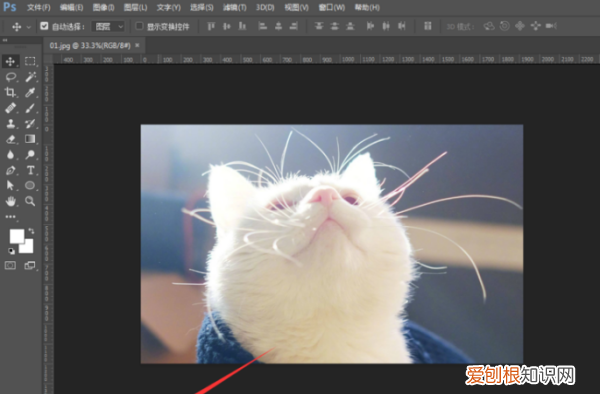Viewport: 600px width, 394px height.
Task: Select the Hand tool
Action: tap(10, 201)
